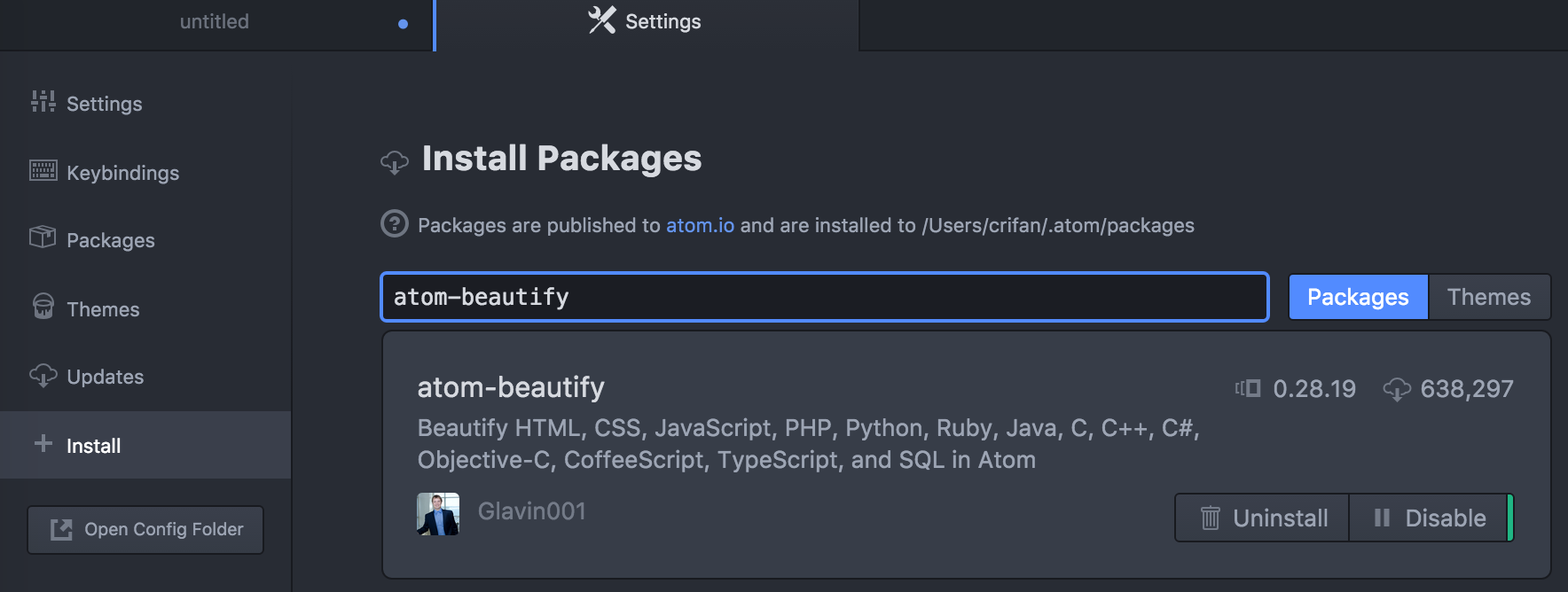Open author Glavin001 profile link
The width and height of the screenshot is (1568, 592).
tap(532, 511)
